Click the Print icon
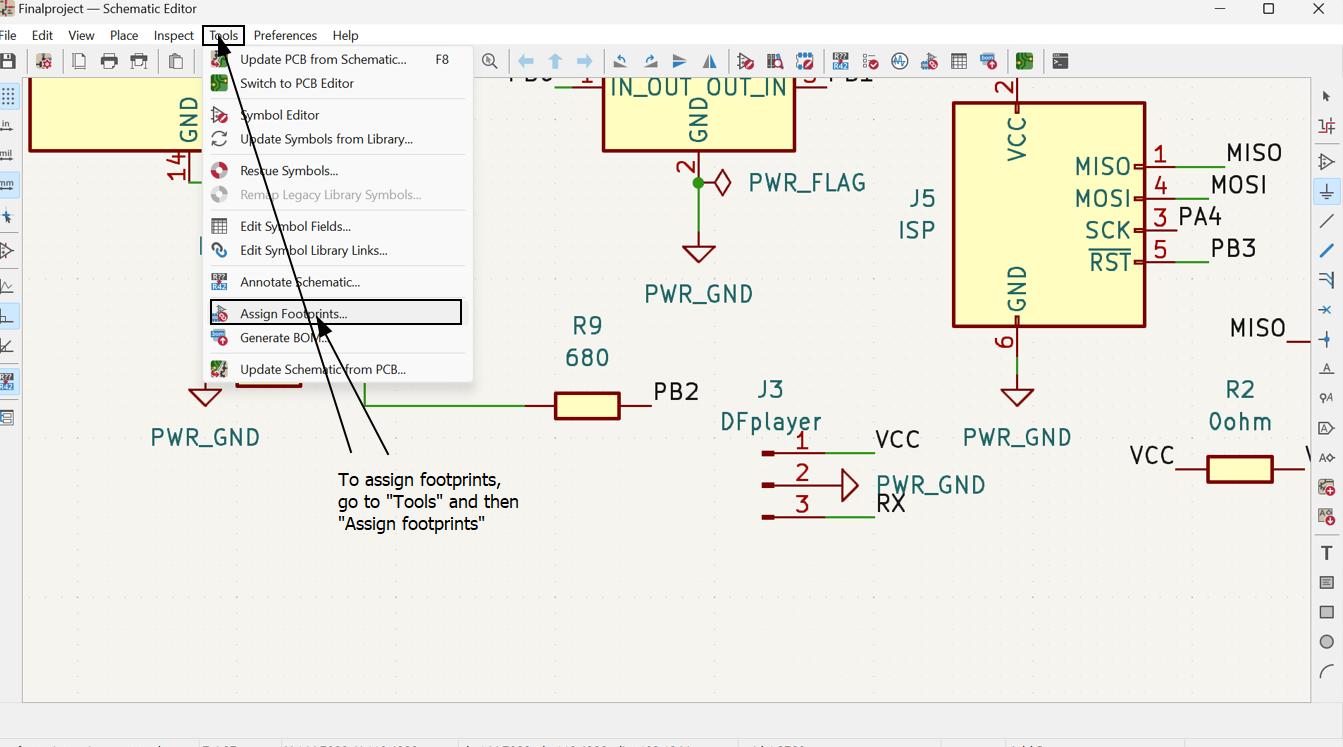The width and height of the screenshot is (1343, 747). 109,61
